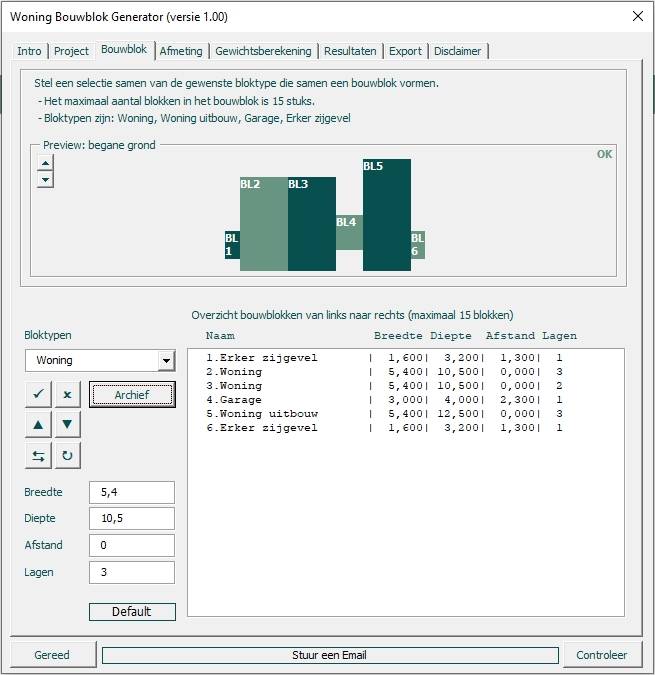Click the x delete block button
The image size is (655, 675).
[x=67, y=394]
